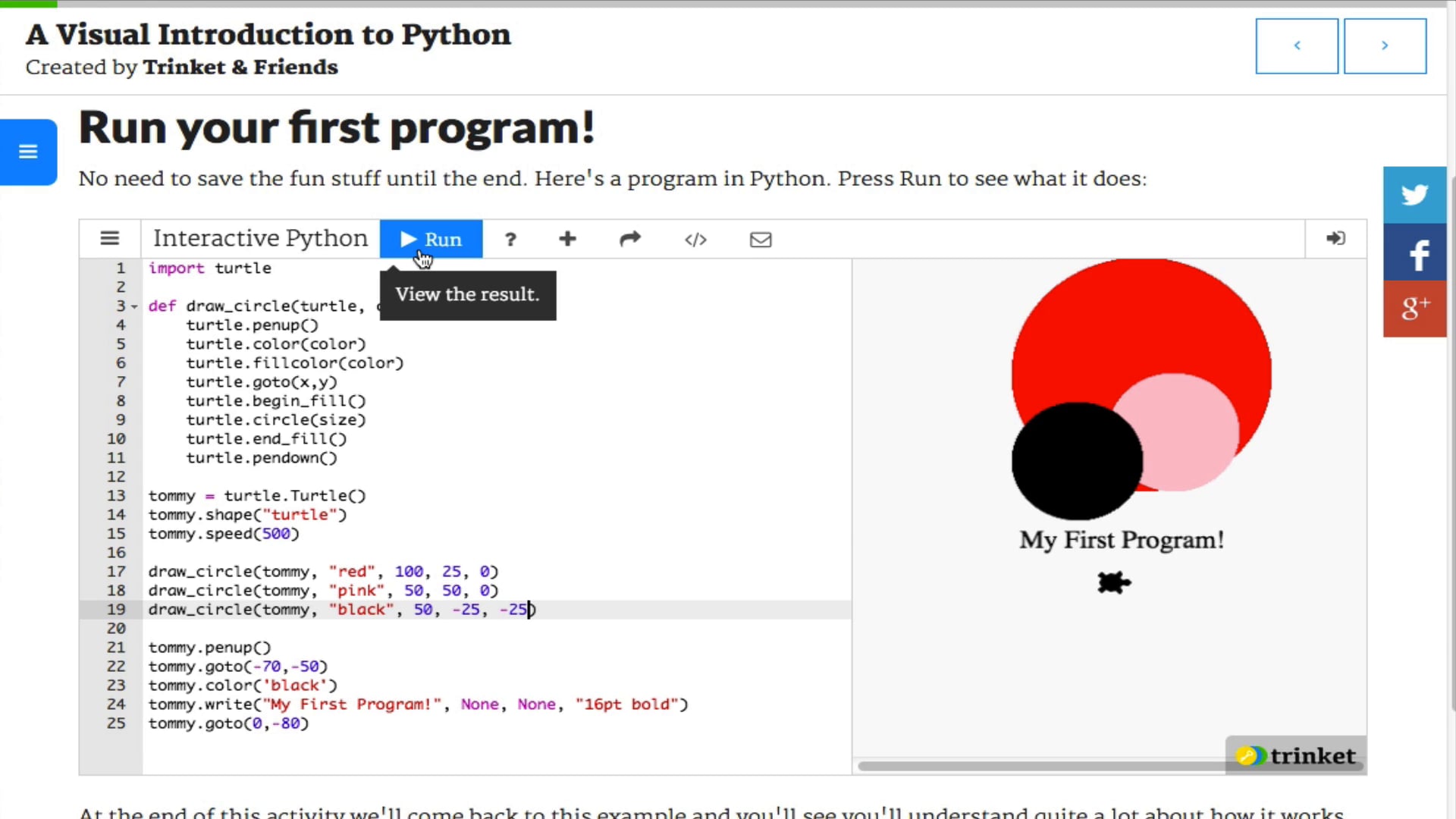Image resolution: width=1456 pixels, height=819 pixels.
Task: Click the envelope icon to share by email
Action: (x=761, y=240)
